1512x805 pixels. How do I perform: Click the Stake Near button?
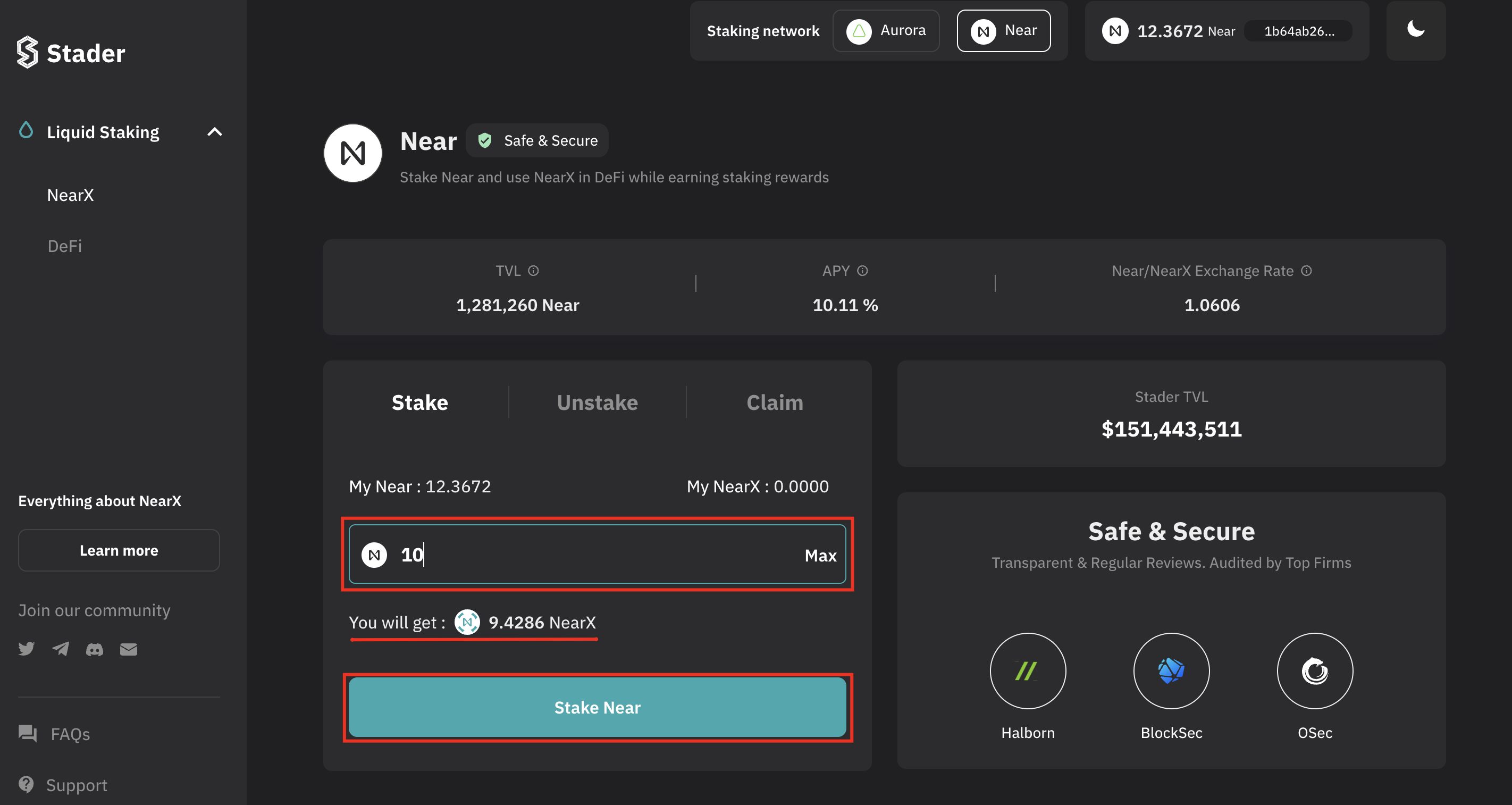pyautogui.click(x=597, y=708)
